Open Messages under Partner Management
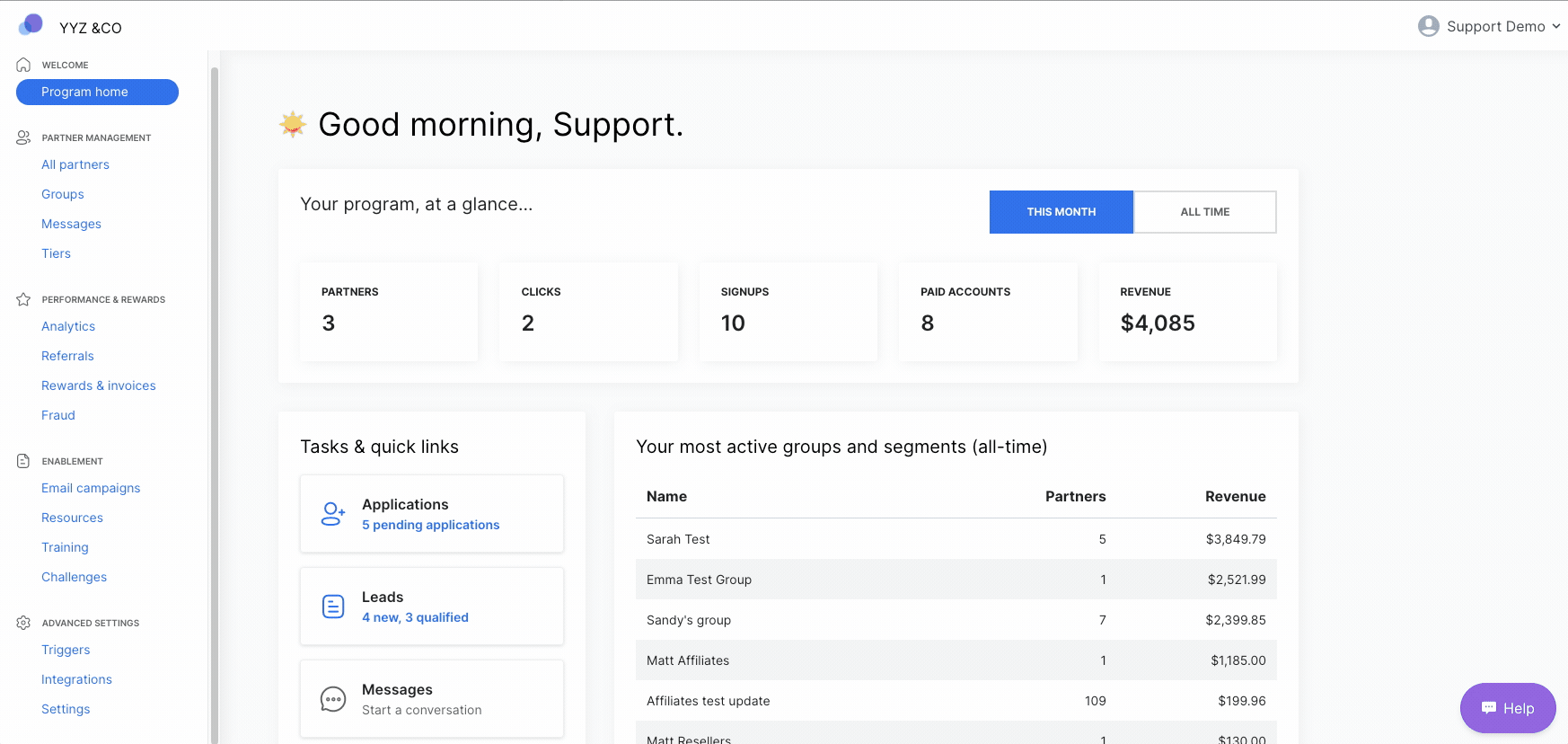The width and height of the screenshot is (1568, 744). point(71,224)
